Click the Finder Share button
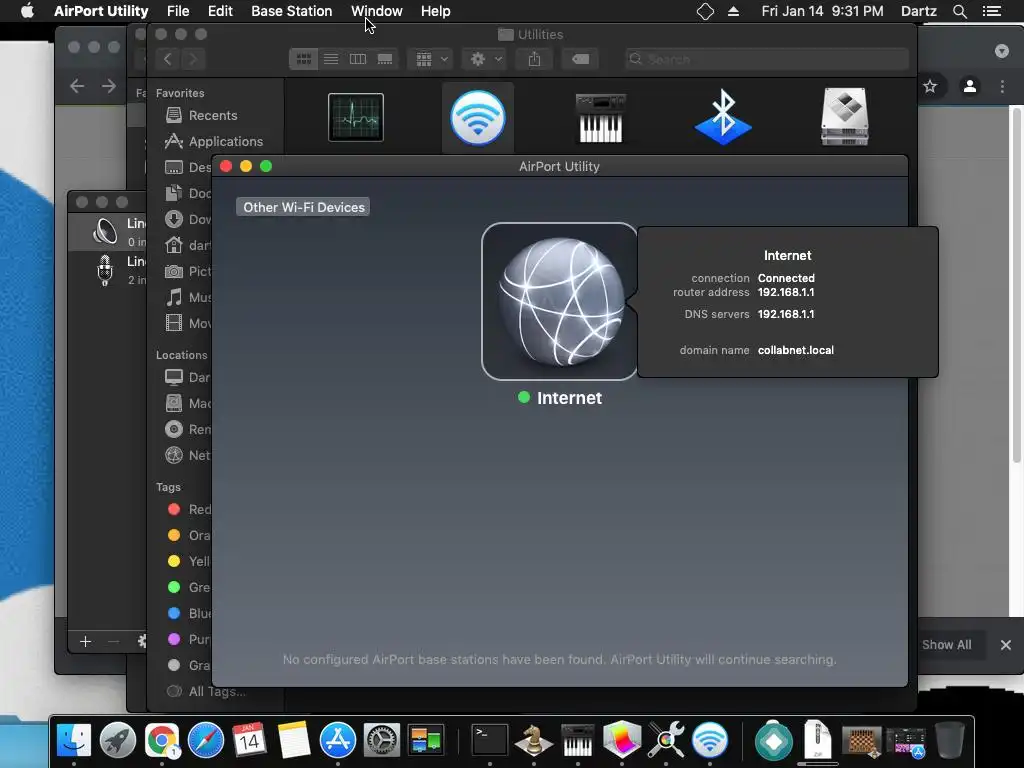 534,59
